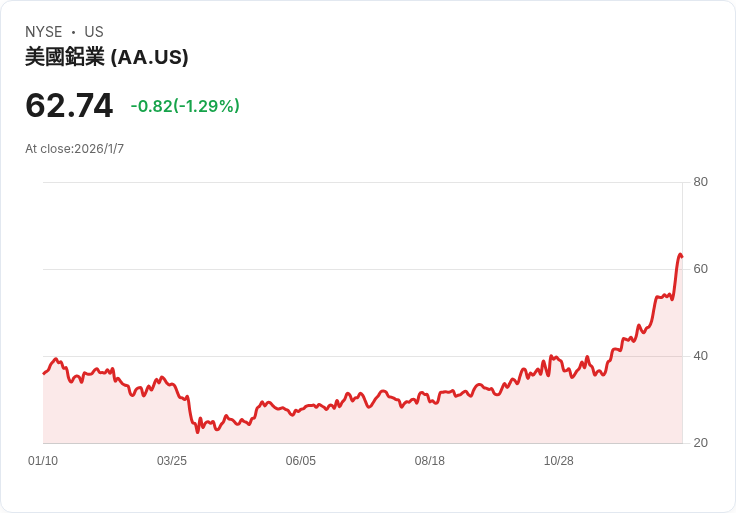Click the US market label
Image resolution: width=736 pixels, height=513 pixels.
94,32
